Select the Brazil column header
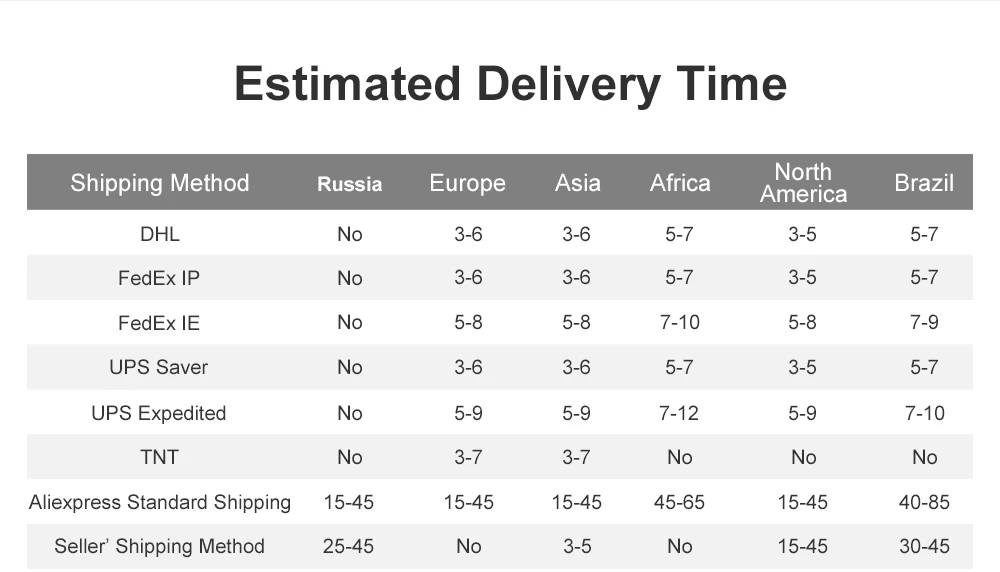Screen dimensions: 1000x572 coord(923,183)
